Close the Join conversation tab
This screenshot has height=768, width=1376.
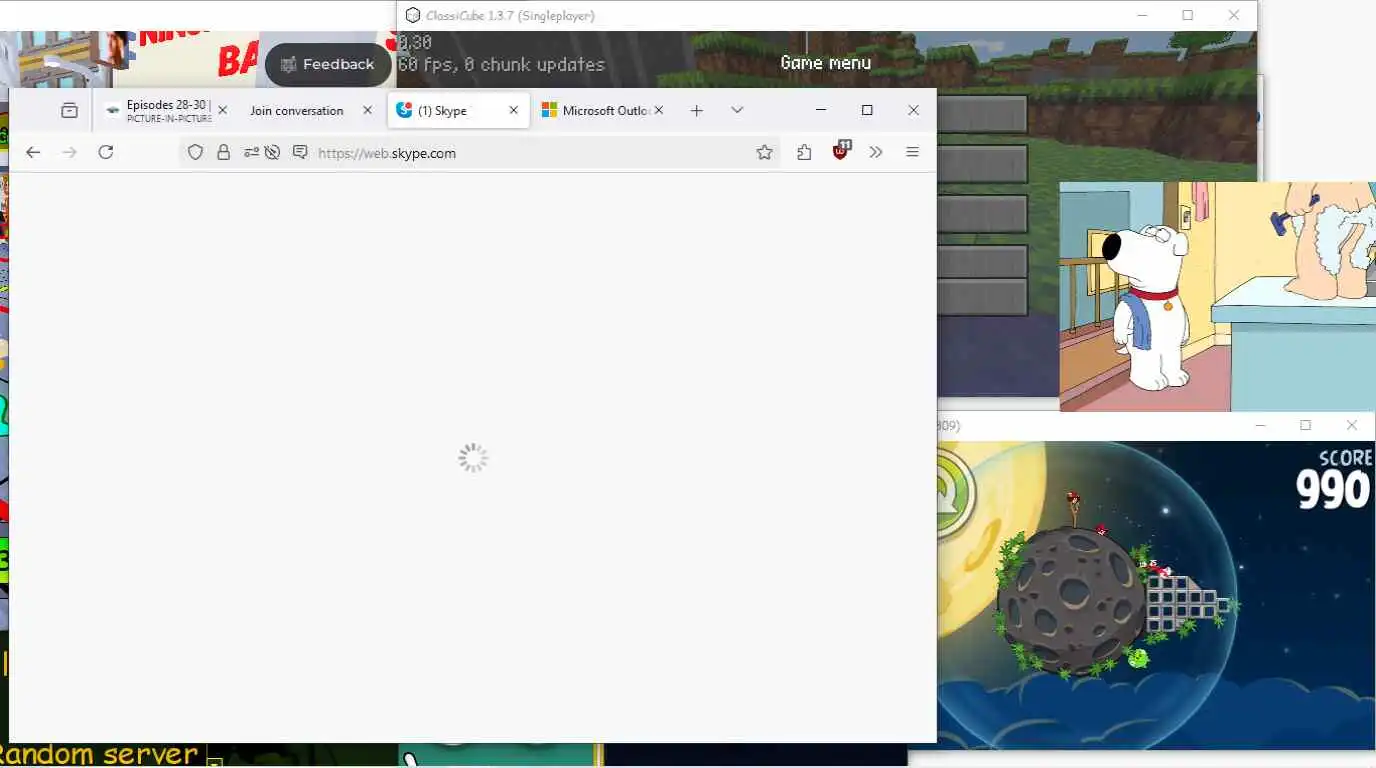pyautogui.click(x=368, y=110)
